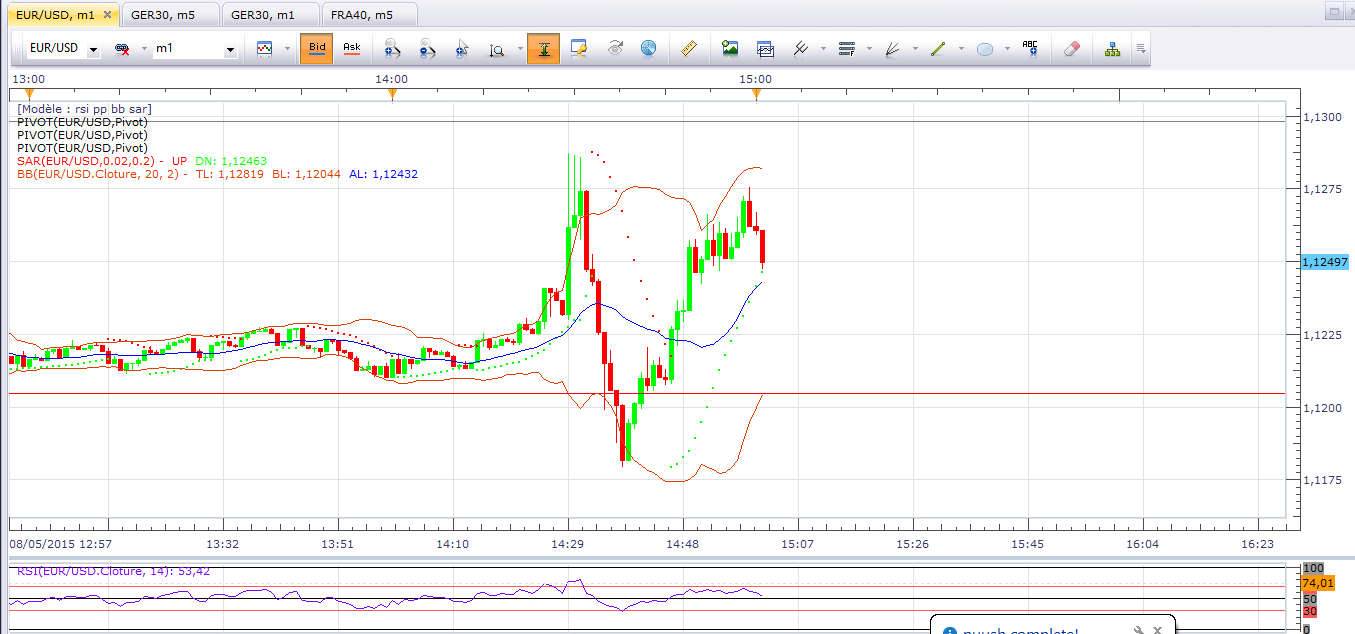Close the EUR/USD, m1 tab

(107, 15)
